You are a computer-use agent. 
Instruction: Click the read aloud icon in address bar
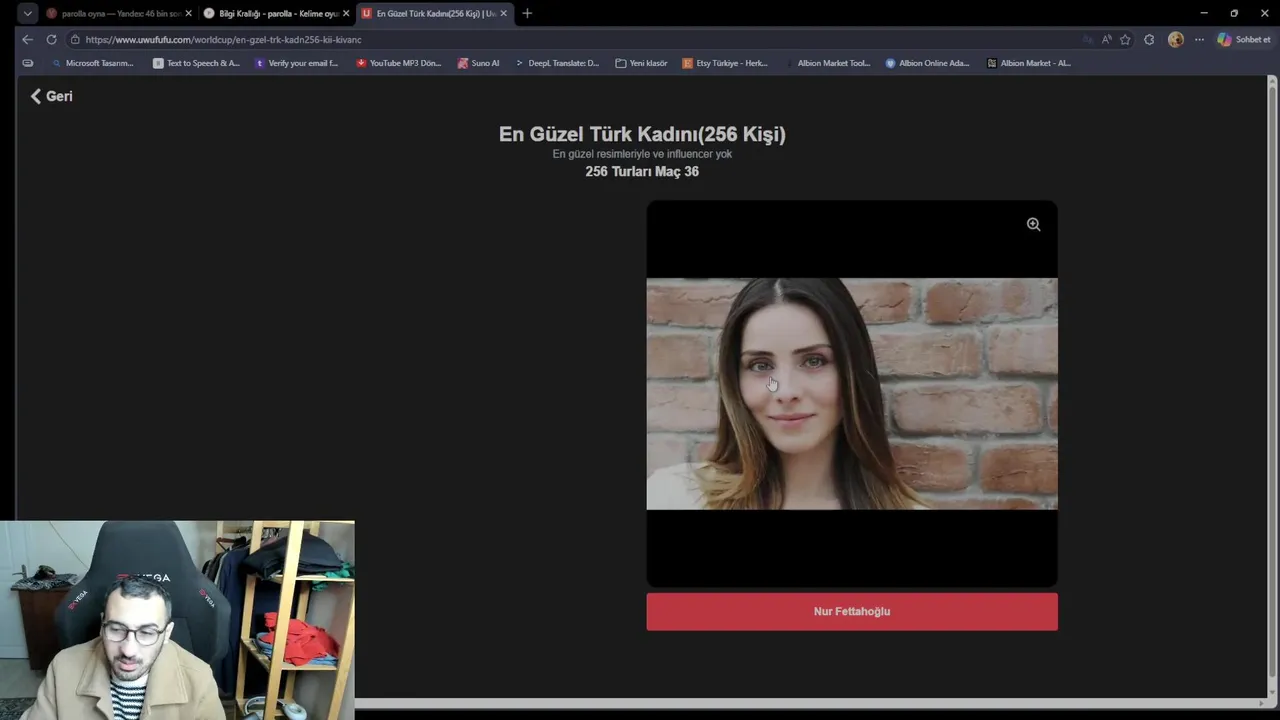(1106, 39)
